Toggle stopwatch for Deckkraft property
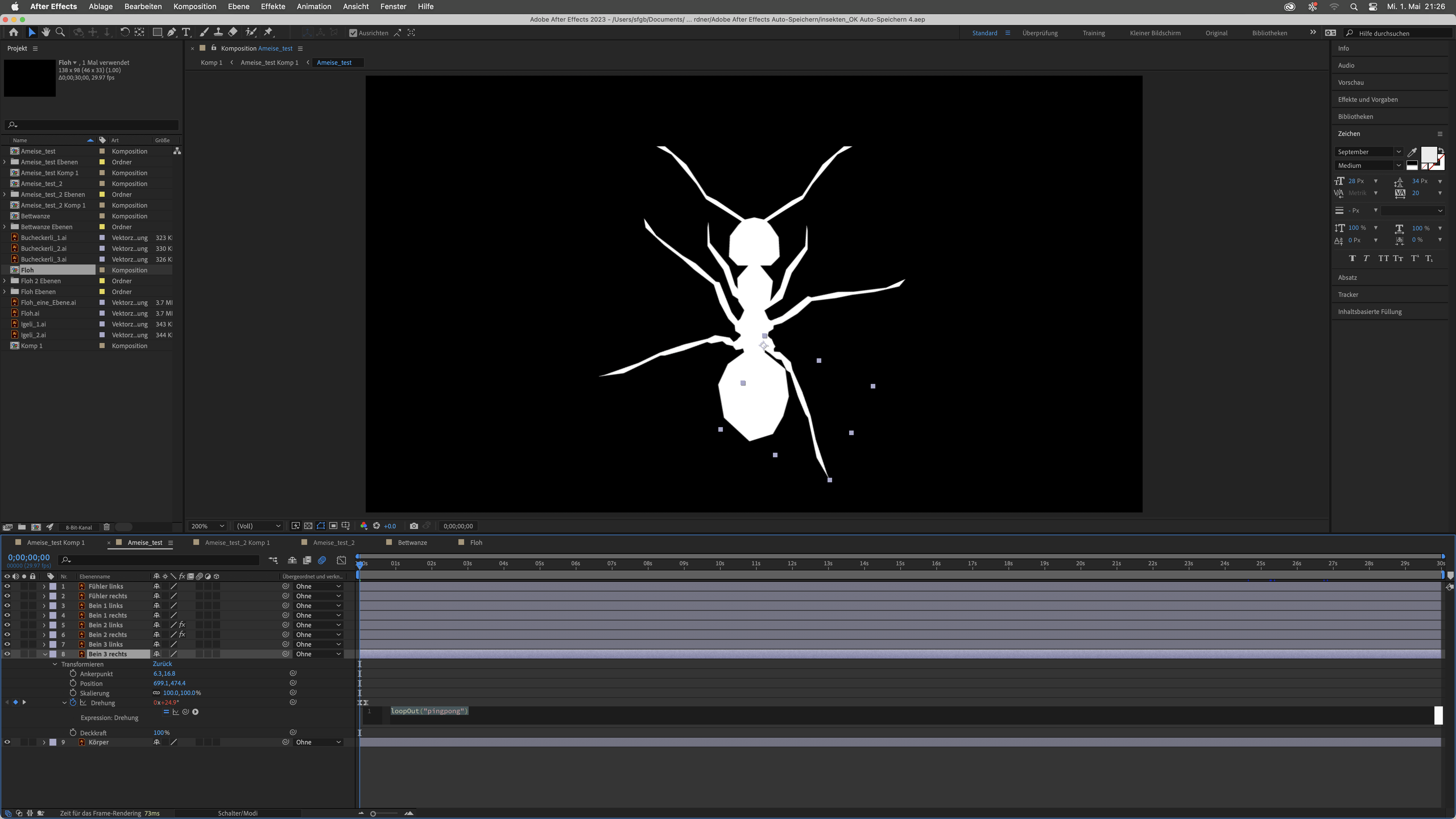 73,732
